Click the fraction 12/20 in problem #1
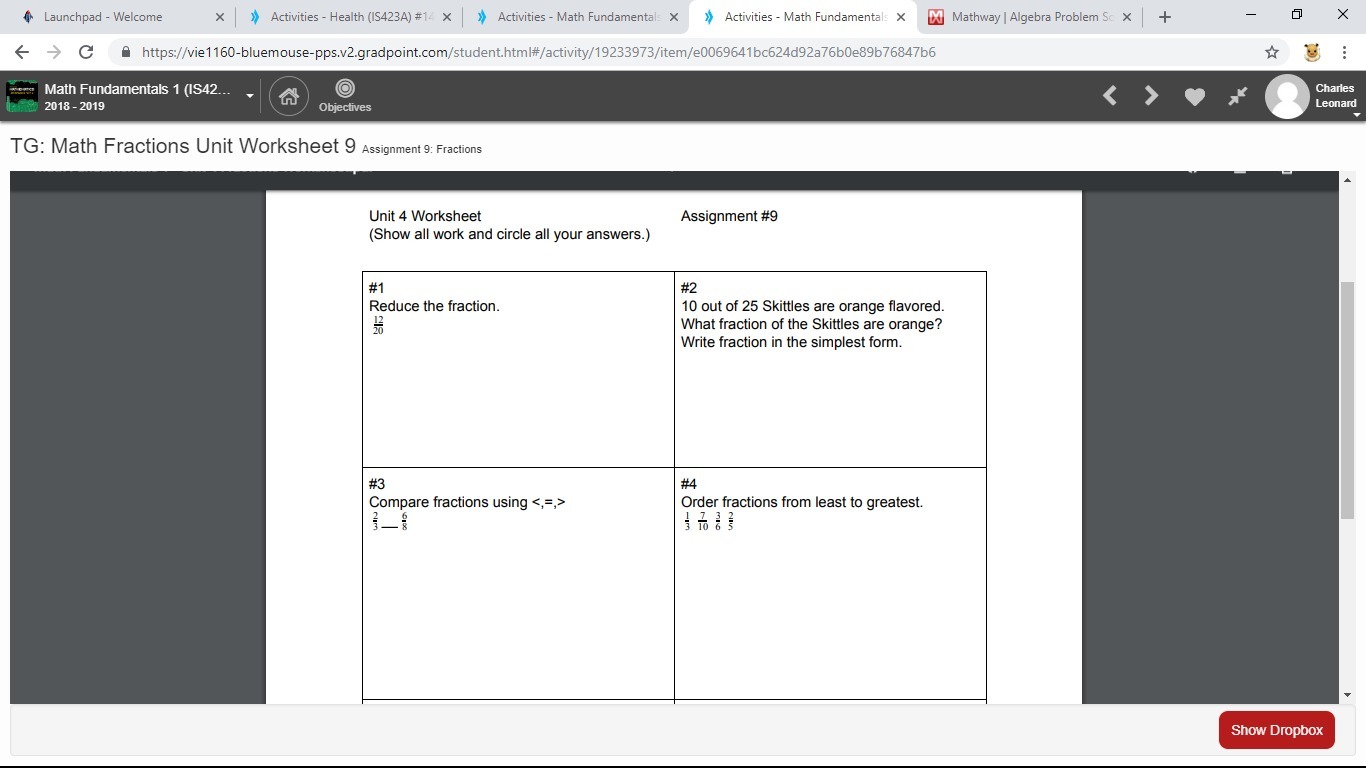Viewport: 1366px width, 768px height. [378, 325]
